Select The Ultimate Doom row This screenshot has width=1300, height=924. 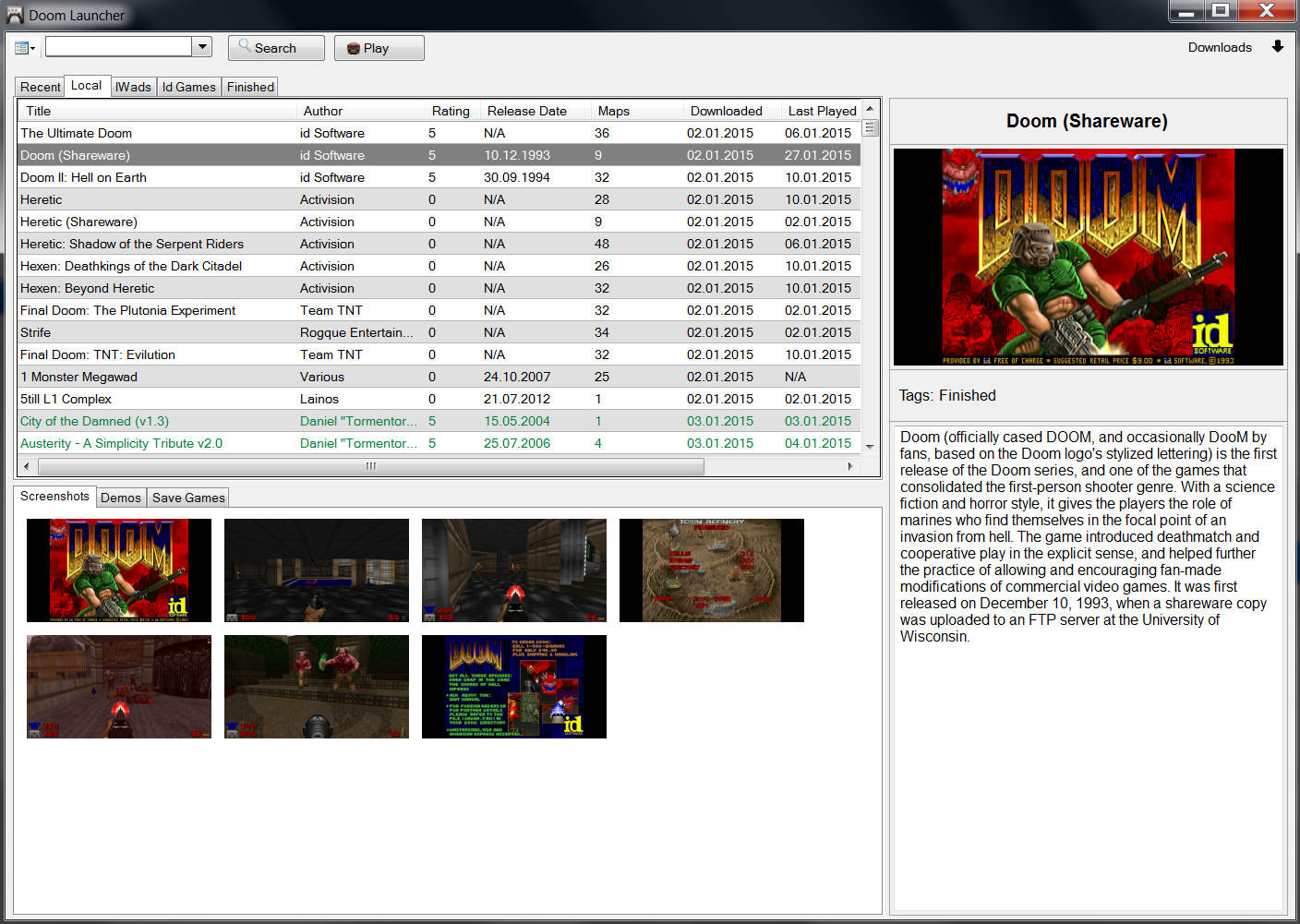(x=439, y=133)
